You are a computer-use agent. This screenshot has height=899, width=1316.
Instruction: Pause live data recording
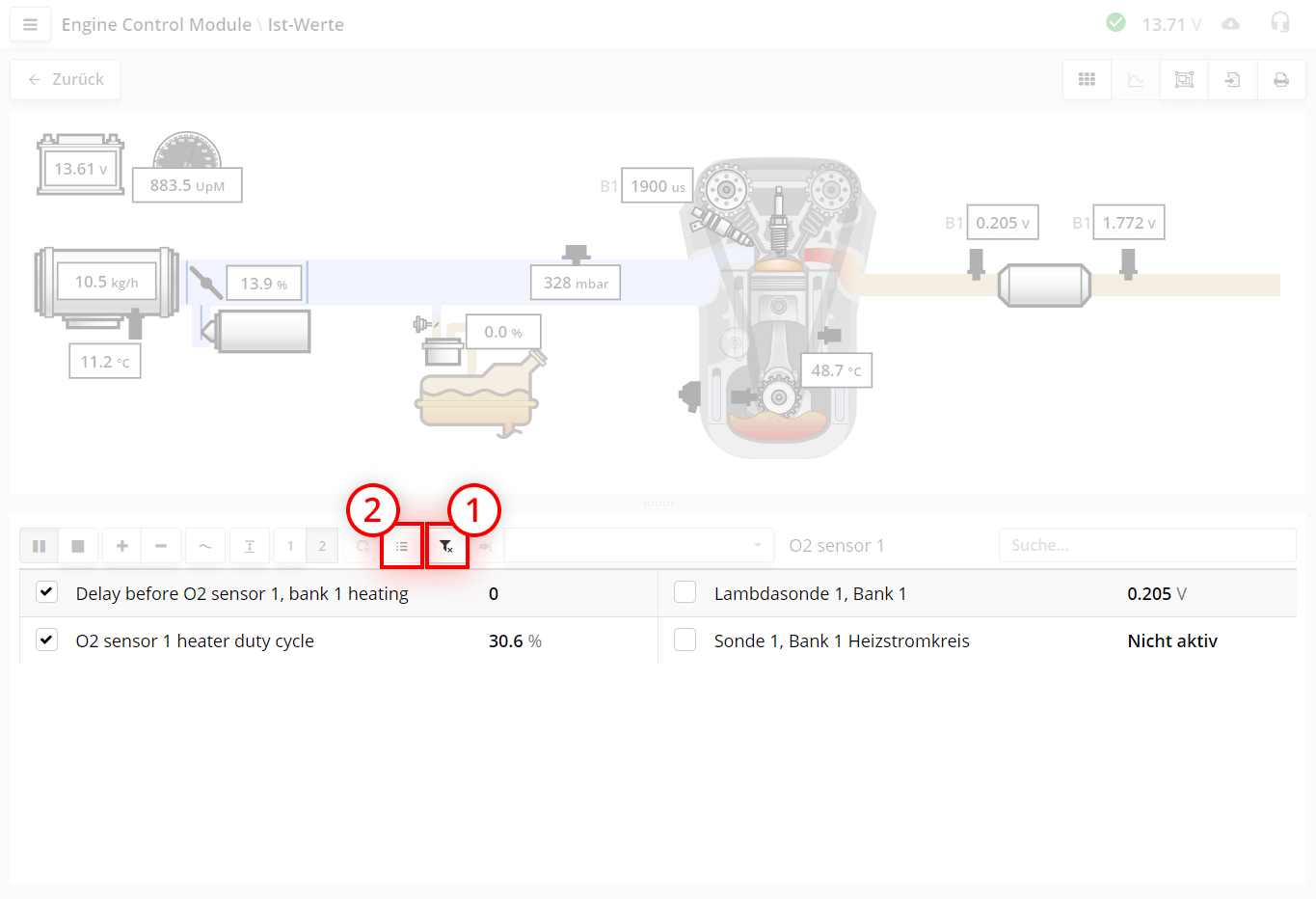pyautogui.click(x=40, y=546)
